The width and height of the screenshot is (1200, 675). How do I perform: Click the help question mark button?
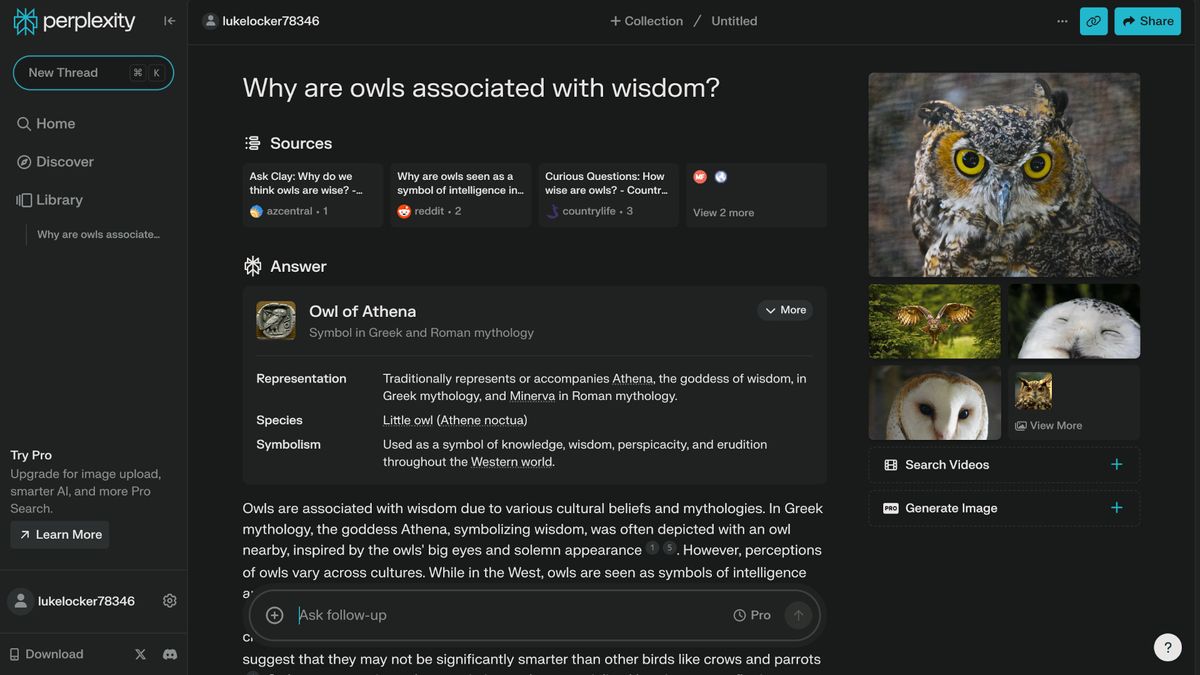1167,647
